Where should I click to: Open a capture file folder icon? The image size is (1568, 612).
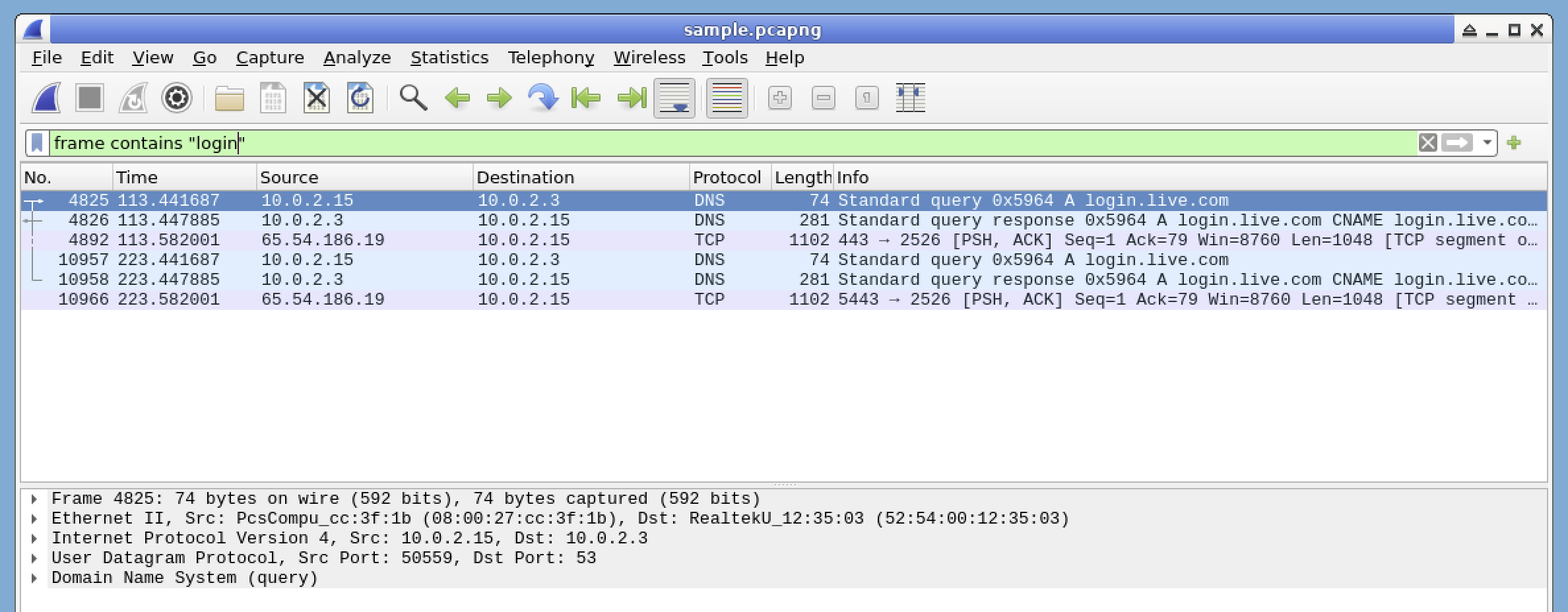[x=230, y=98]
